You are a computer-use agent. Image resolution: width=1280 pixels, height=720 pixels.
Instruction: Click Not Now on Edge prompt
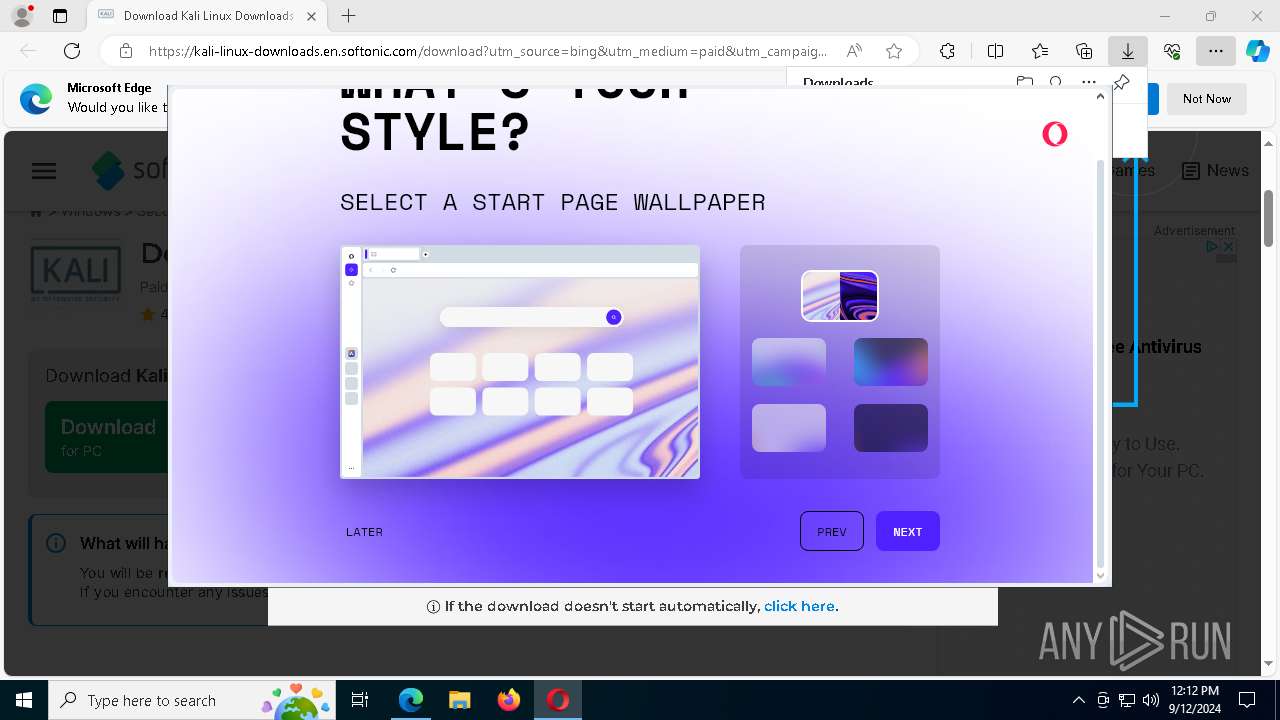(x=1206, y=98)
